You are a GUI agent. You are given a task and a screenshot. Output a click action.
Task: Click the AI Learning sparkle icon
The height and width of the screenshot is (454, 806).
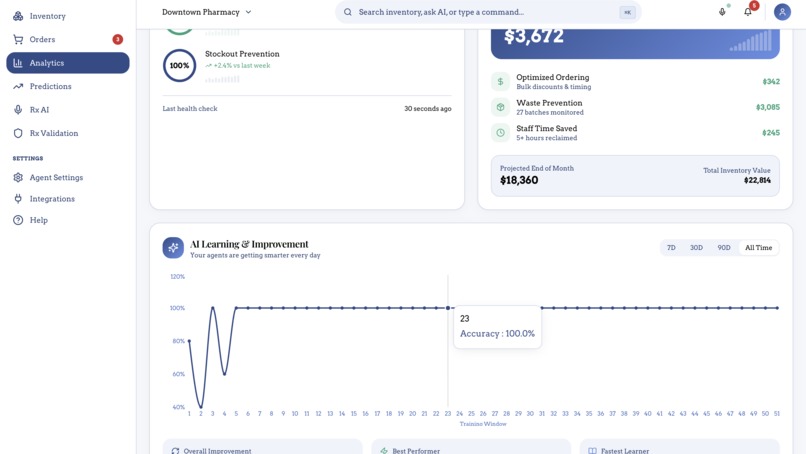click(x=173, y=248)
